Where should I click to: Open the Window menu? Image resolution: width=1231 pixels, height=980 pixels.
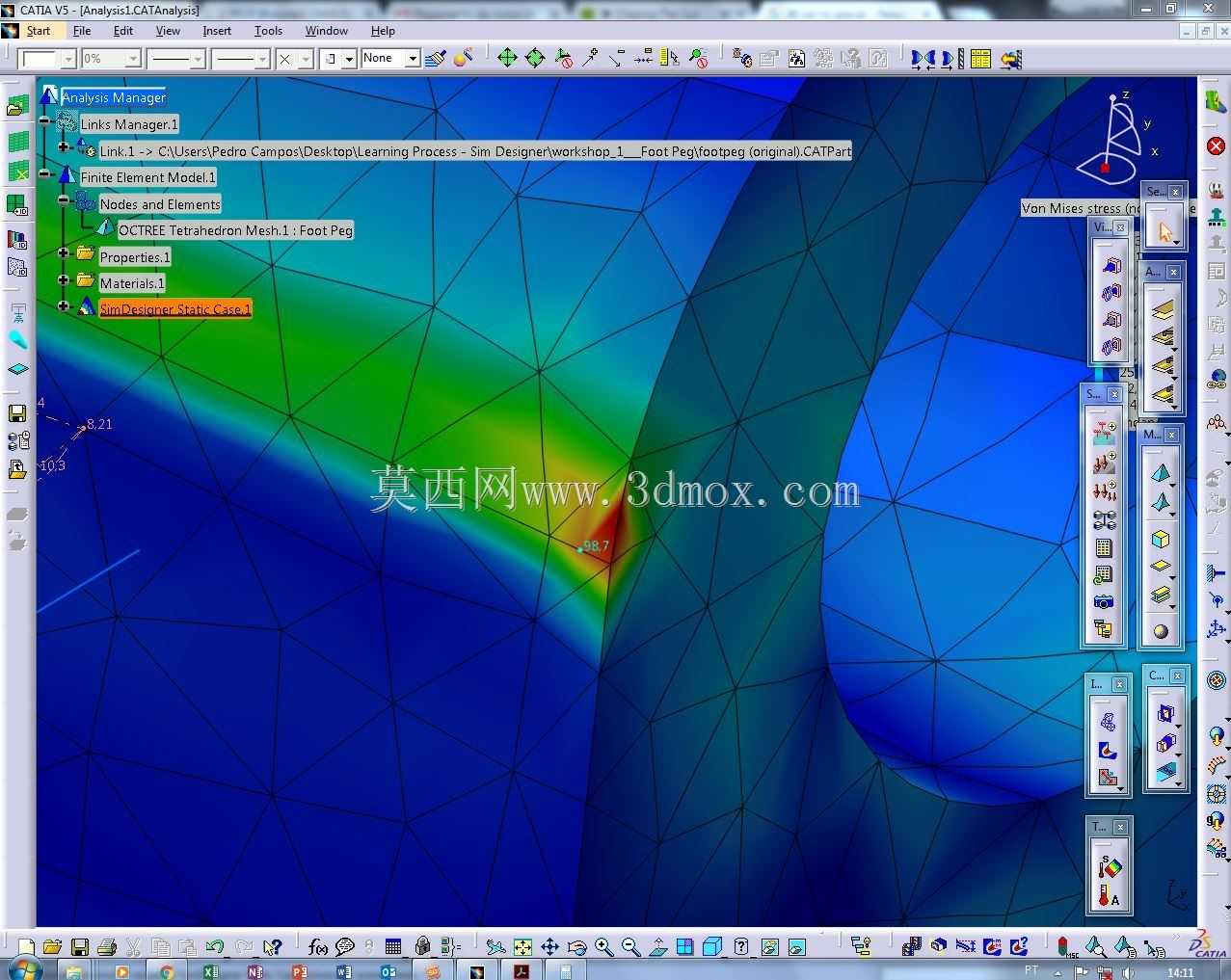(327, 31)
